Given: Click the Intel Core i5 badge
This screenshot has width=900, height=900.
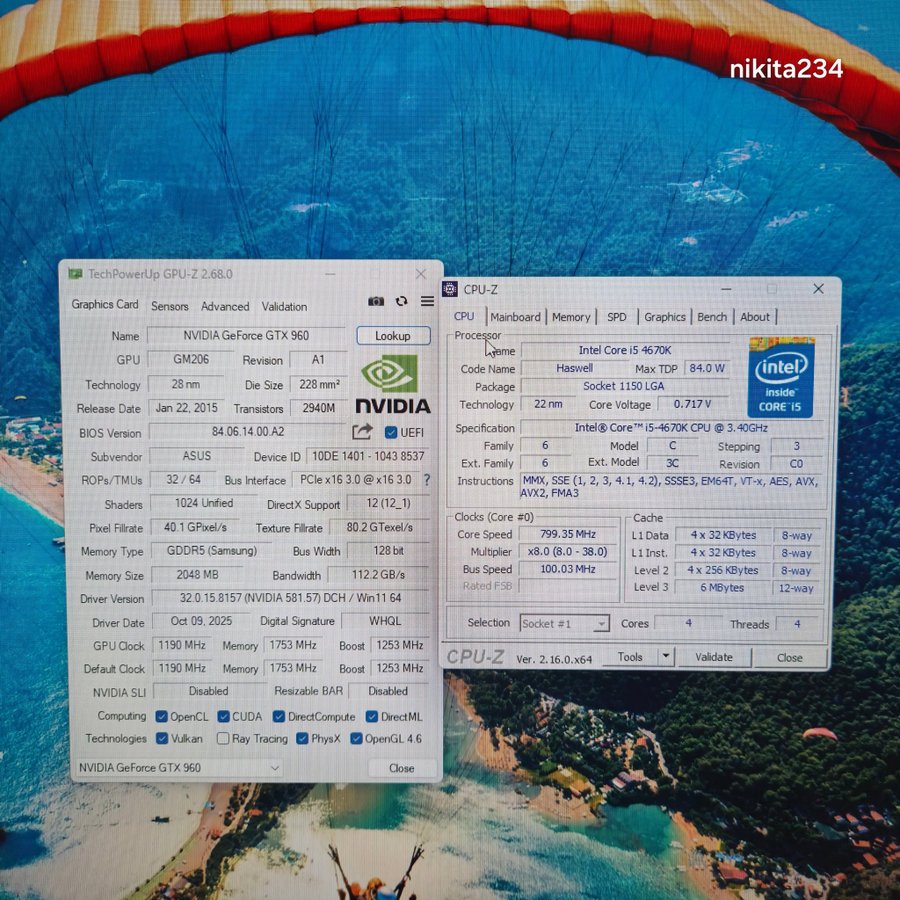Looking at the screenshot, I should 781,377.
